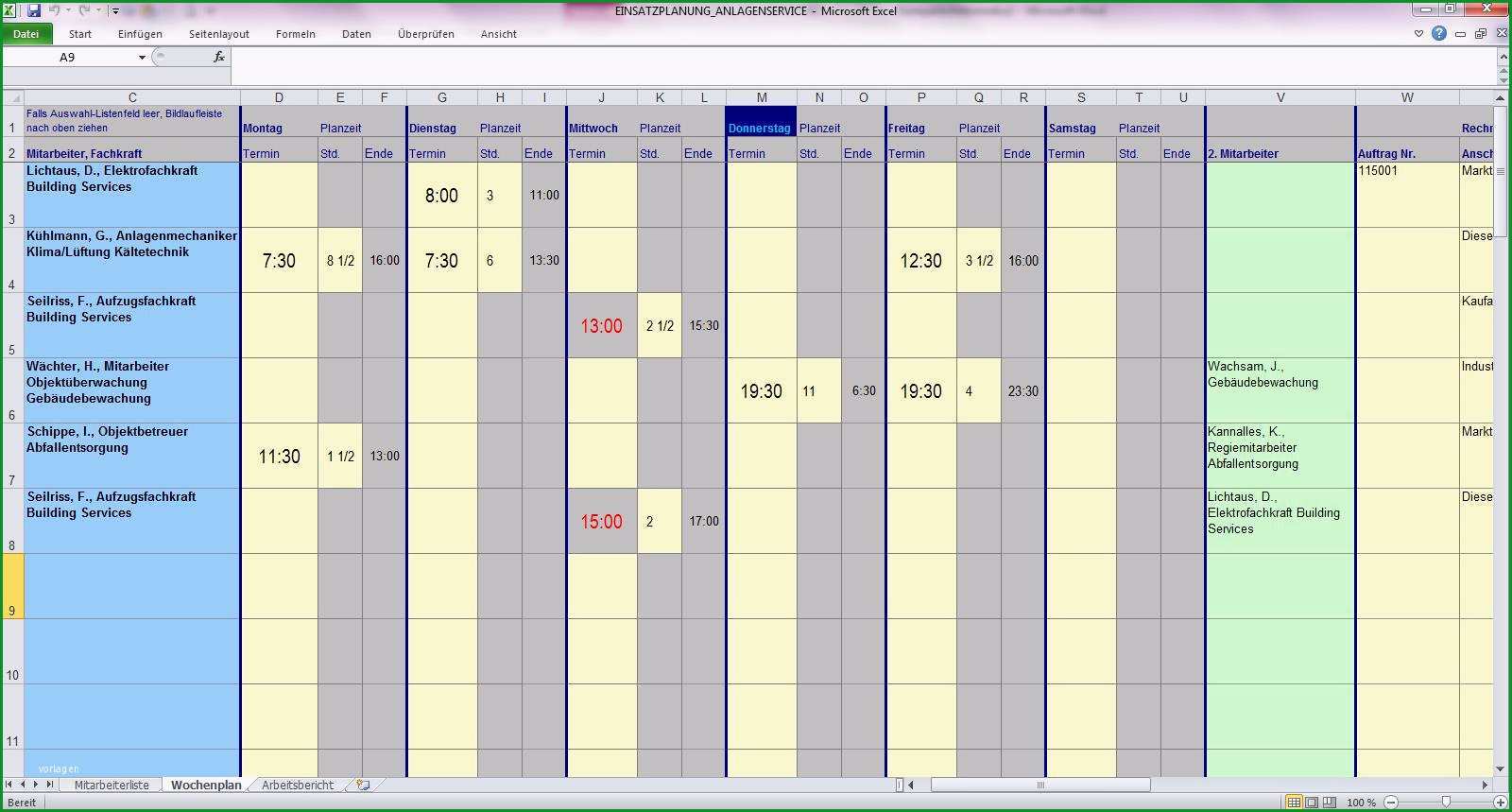Select red 15:00 Mittwoch appointment cell
Screen dimensions: 1512x812
tap(601, 521)
